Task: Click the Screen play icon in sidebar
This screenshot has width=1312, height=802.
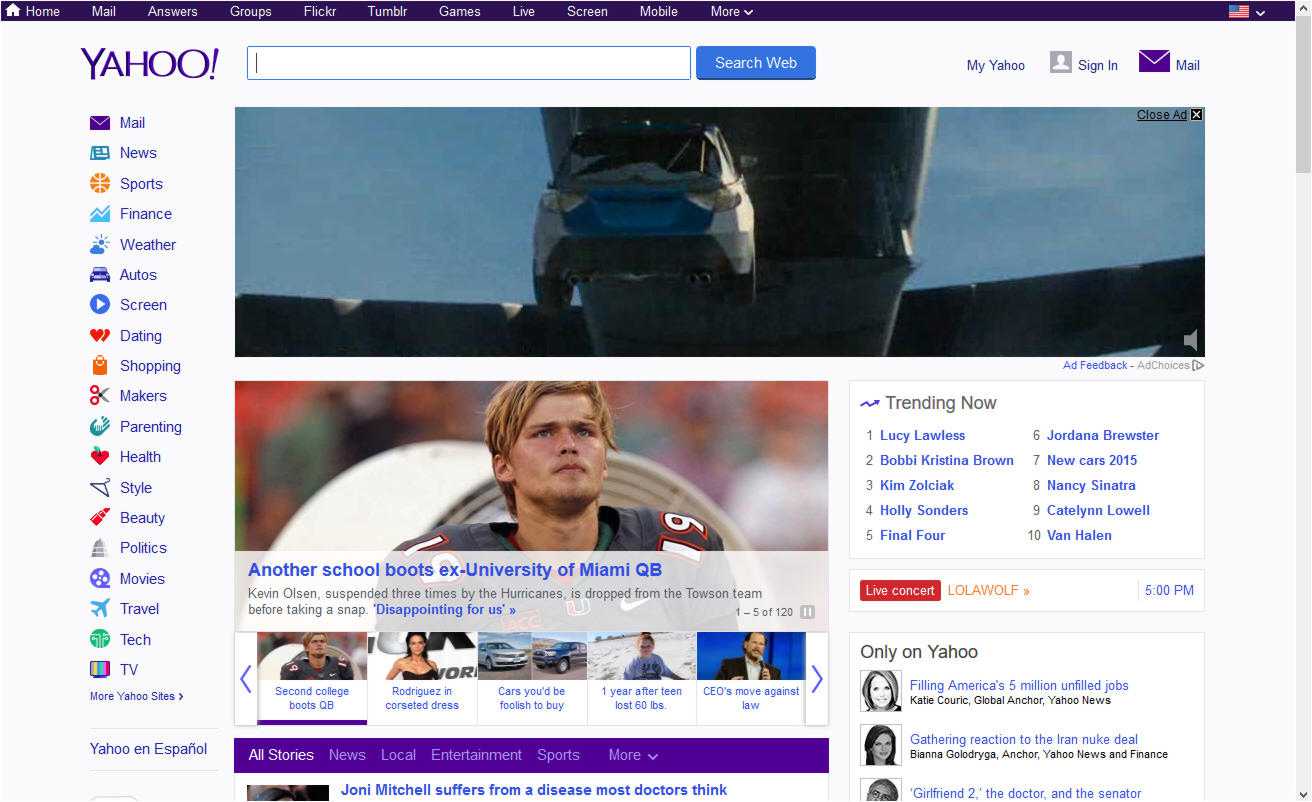Action: [100, 305]
